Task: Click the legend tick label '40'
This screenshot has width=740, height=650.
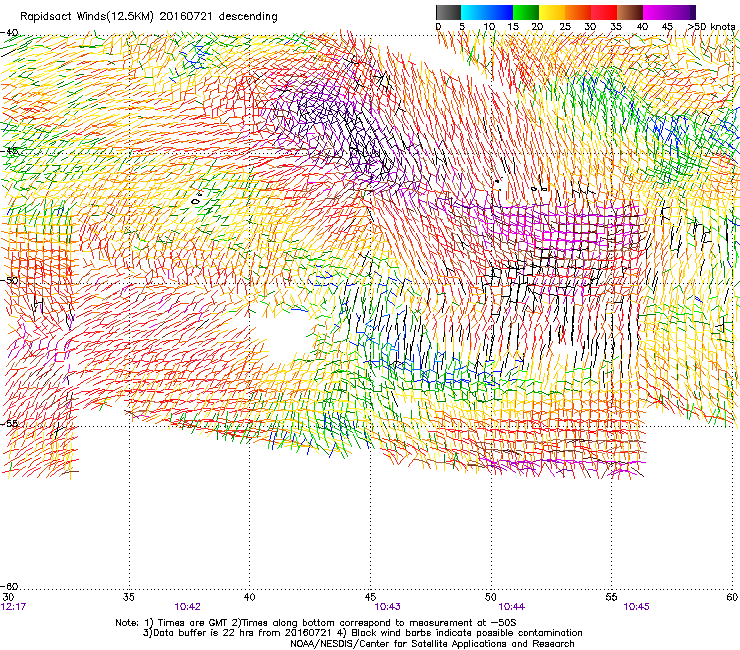Action: click(642, 27)
